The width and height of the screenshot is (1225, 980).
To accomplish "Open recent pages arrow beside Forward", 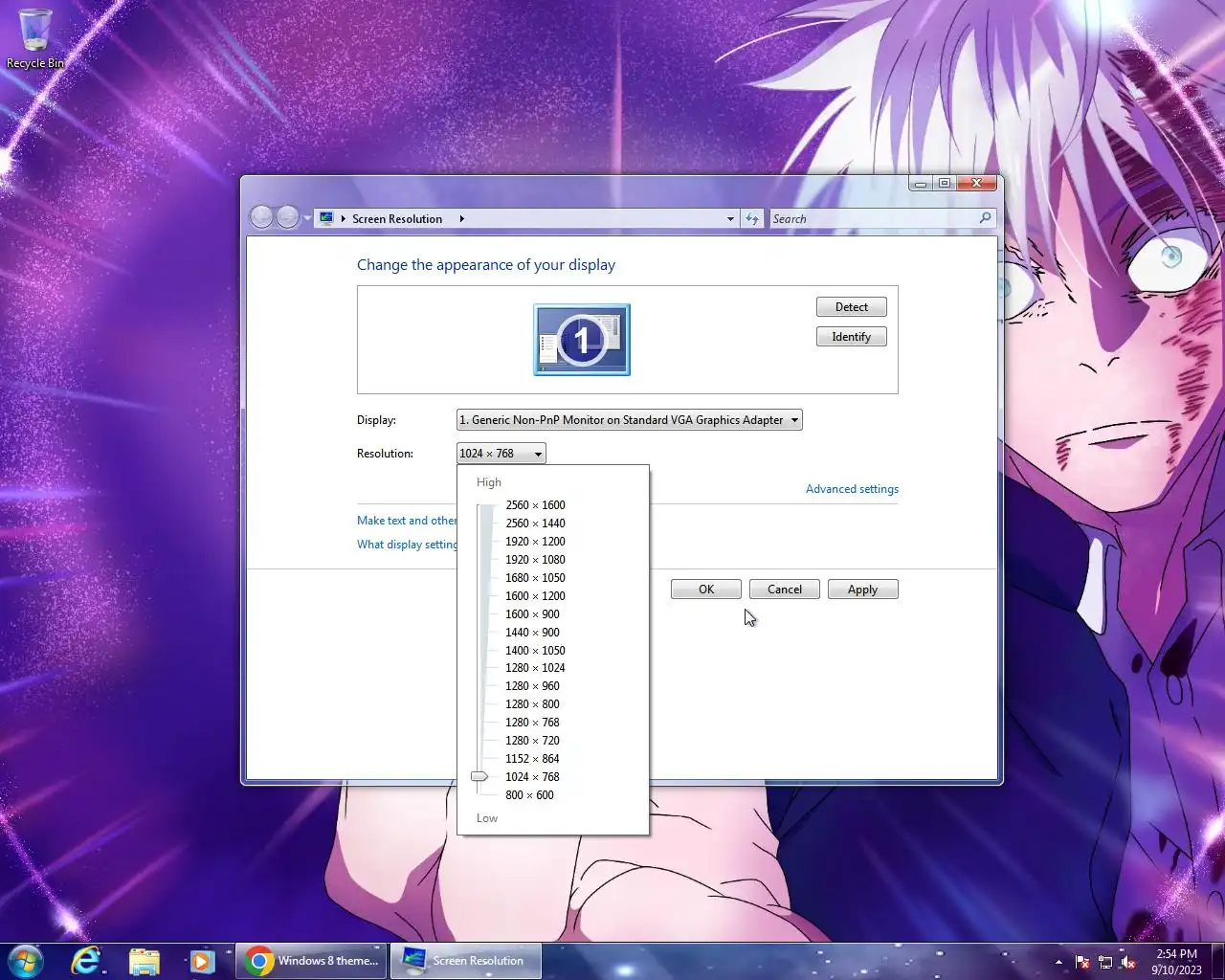I will 307,218.
